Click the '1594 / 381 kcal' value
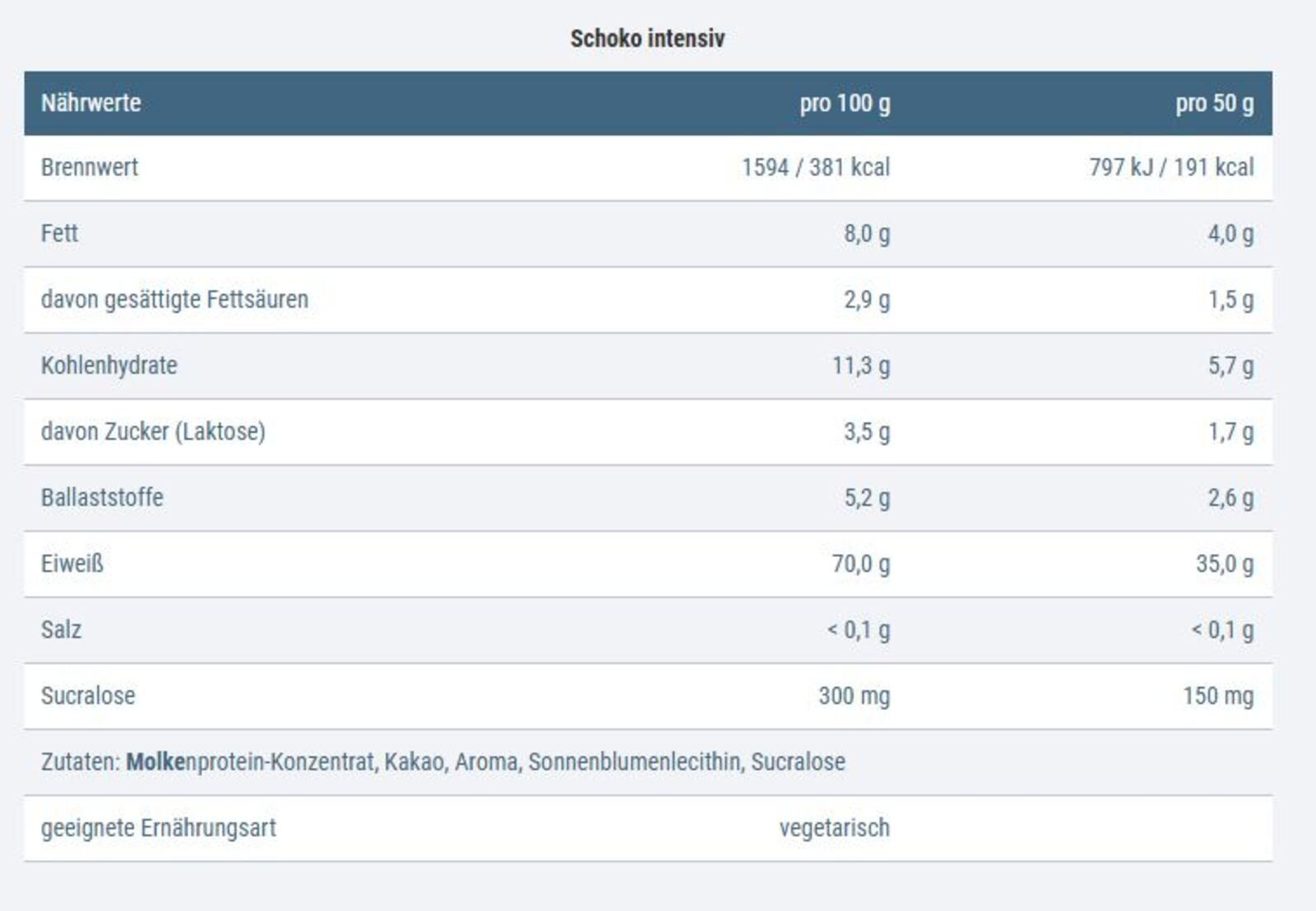This screenshot has width=1316, height=911. click(x=815, y=167)
